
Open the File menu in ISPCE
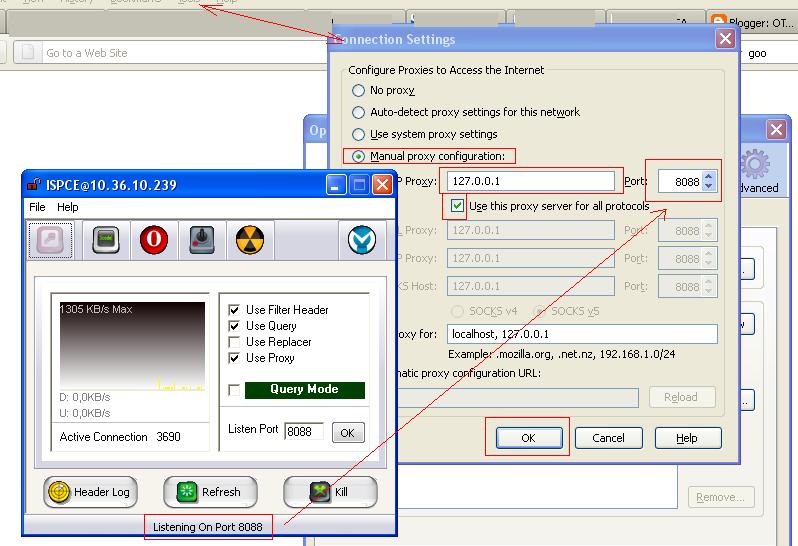click(x=37, y=207)
